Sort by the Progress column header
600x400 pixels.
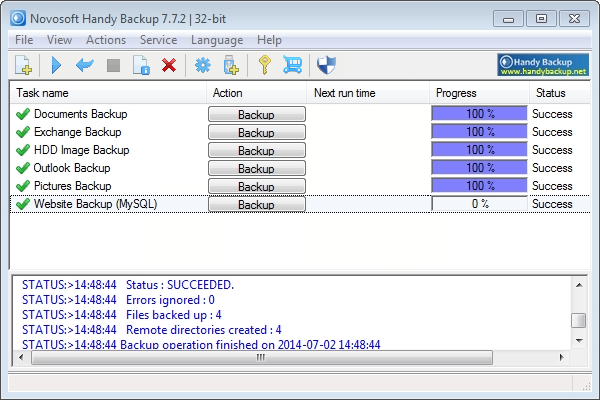click(479, 93)
